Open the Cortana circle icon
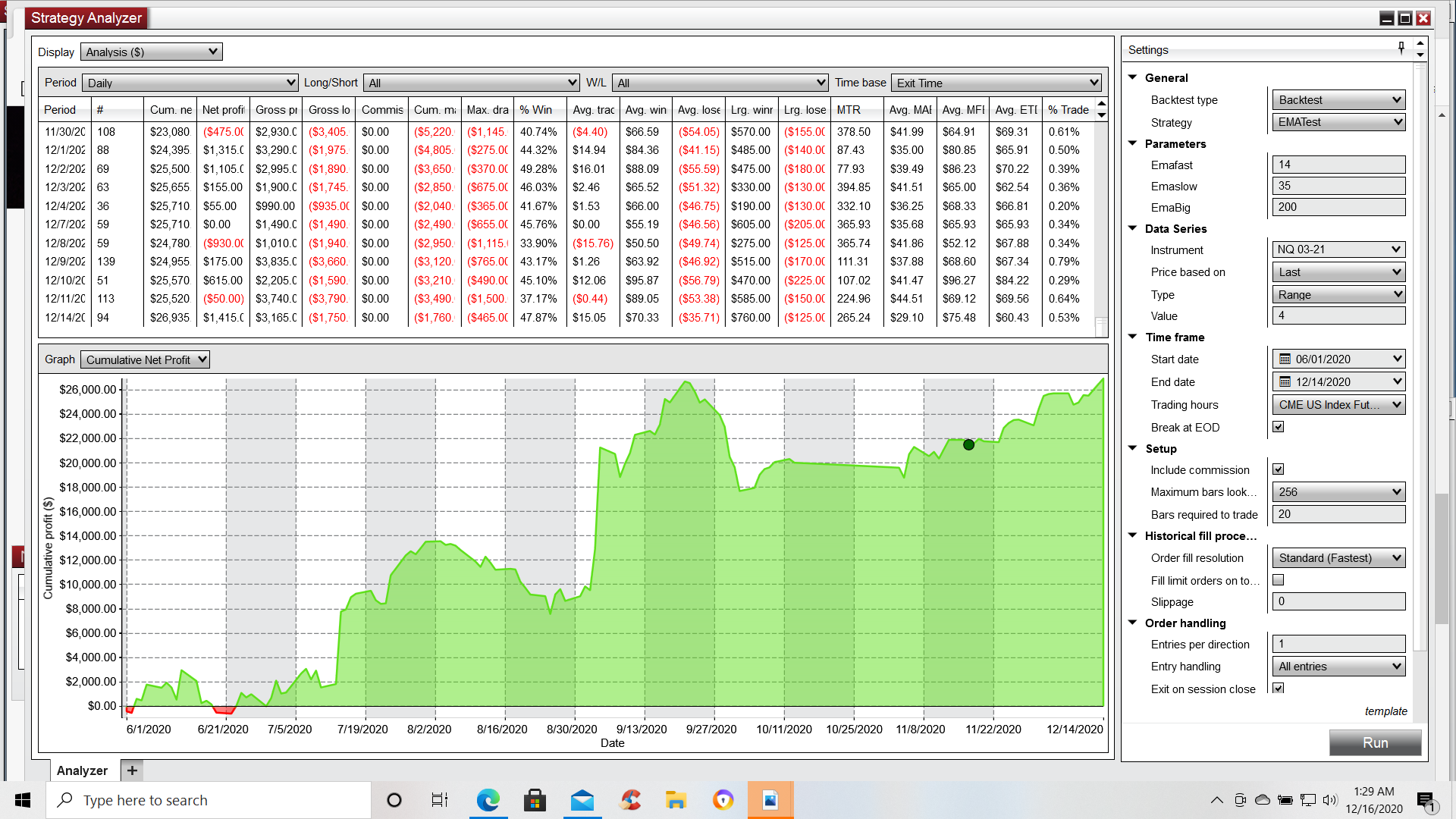Viewport: 1456px width, 819px height. 394,800
